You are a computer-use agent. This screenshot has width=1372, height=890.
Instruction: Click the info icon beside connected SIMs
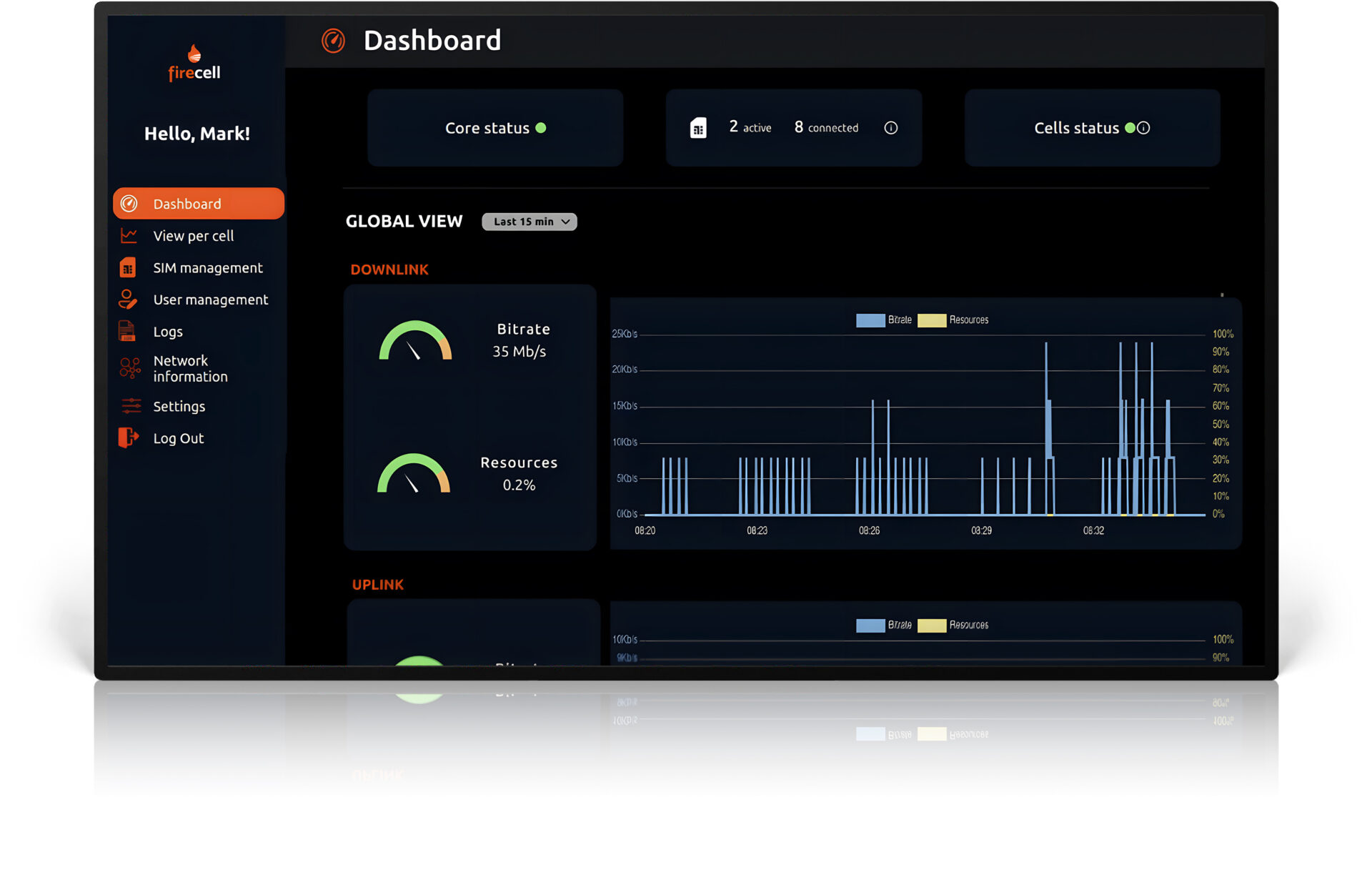pos(890,127)
